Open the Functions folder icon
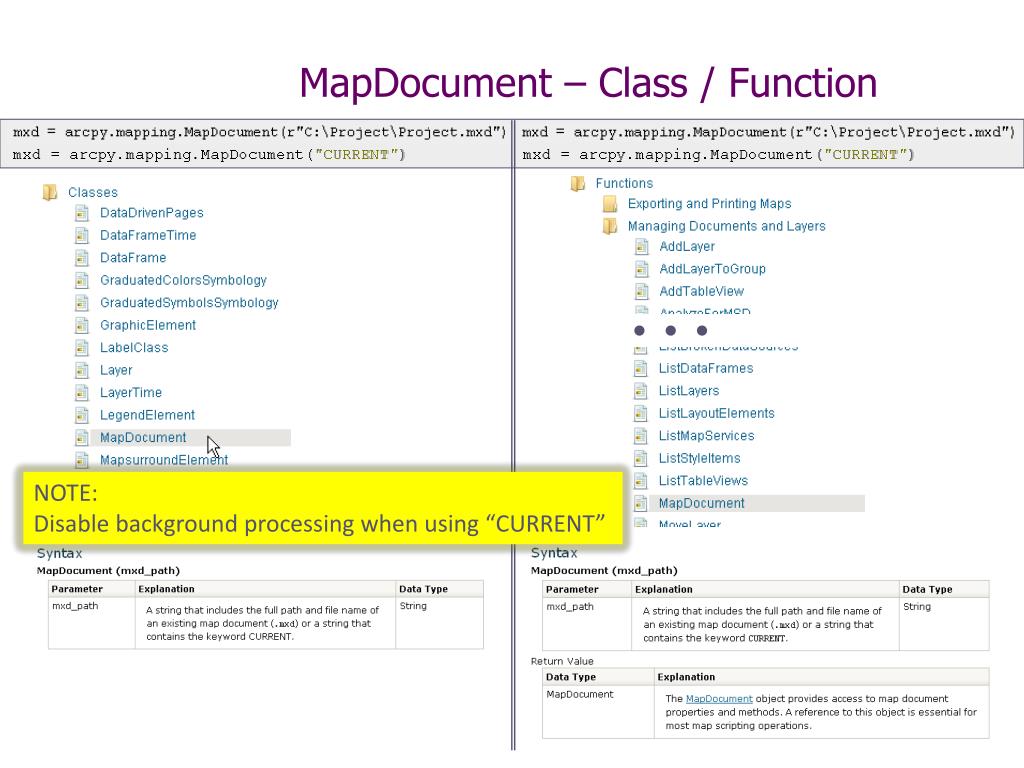This screenshot has width=1024, height=768. 578,184
